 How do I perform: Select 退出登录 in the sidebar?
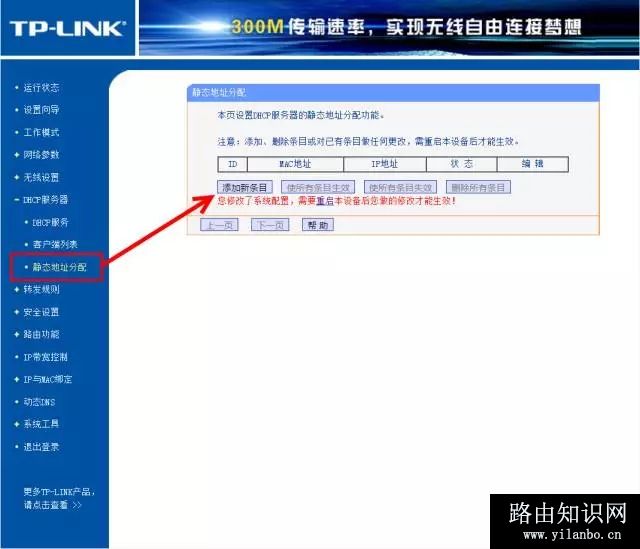(41, 447)
